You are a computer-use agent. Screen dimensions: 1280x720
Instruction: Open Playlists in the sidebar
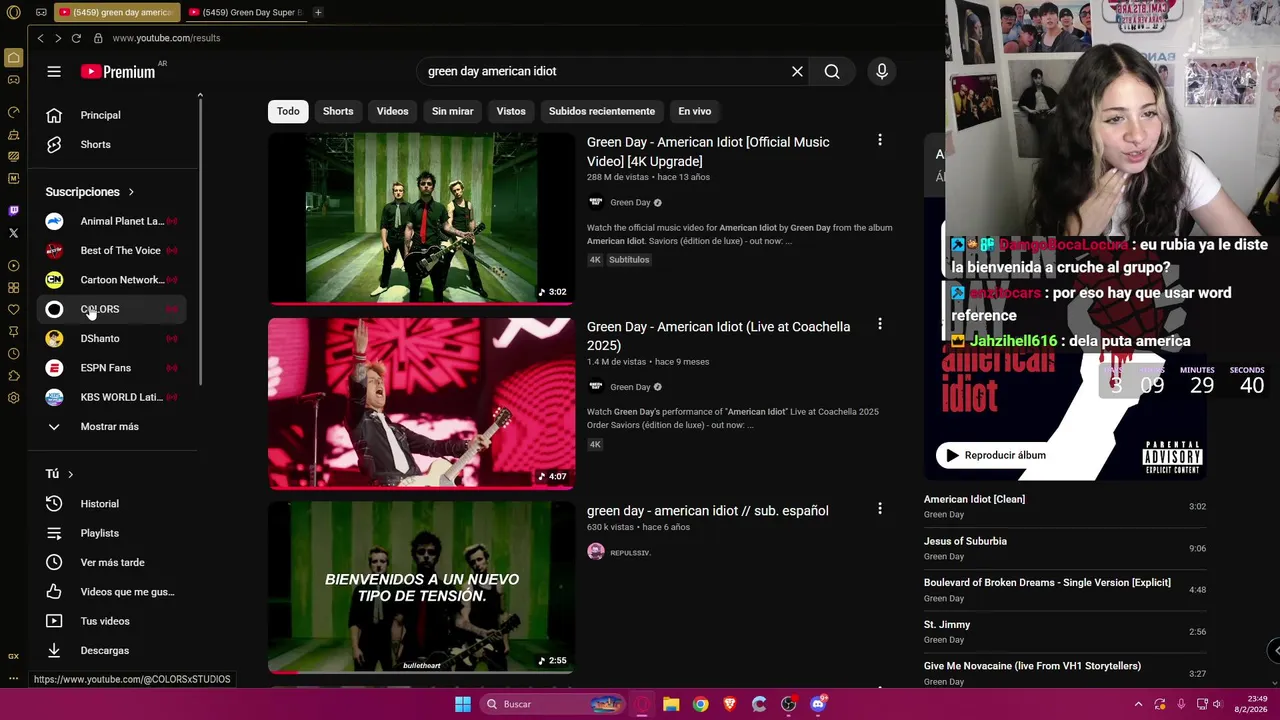(x=112, y=533)
